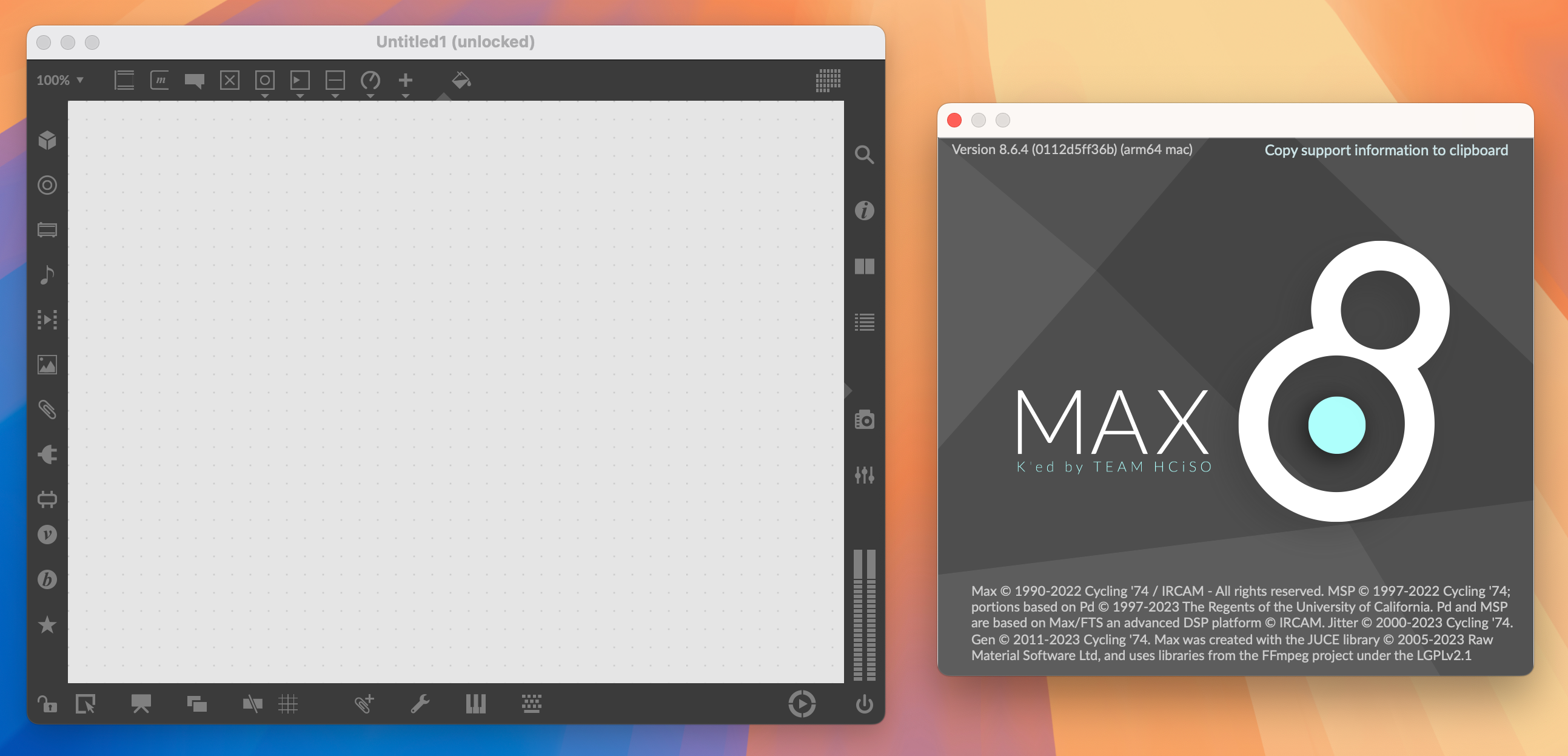Viewport: 1568px width, 756px height.
Task: Add a dial object from top toolbar
Action: (x=370, y=81)
